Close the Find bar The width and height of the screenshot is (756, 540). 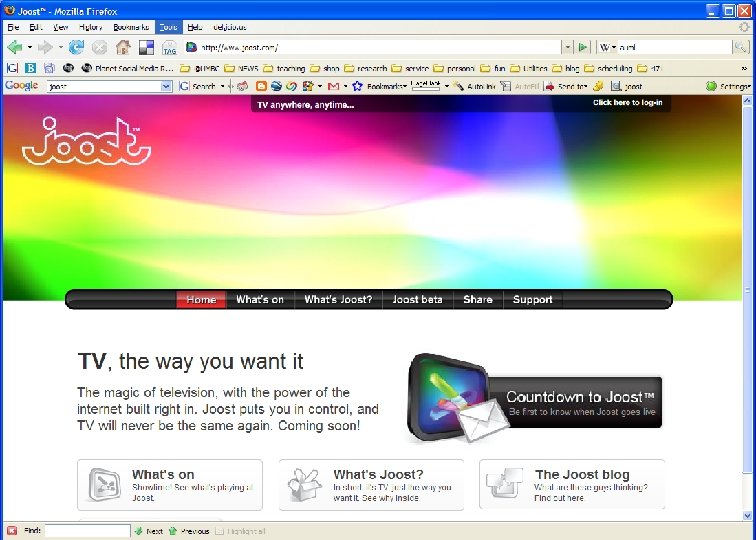pyautogui.click(x=13, y=530)
